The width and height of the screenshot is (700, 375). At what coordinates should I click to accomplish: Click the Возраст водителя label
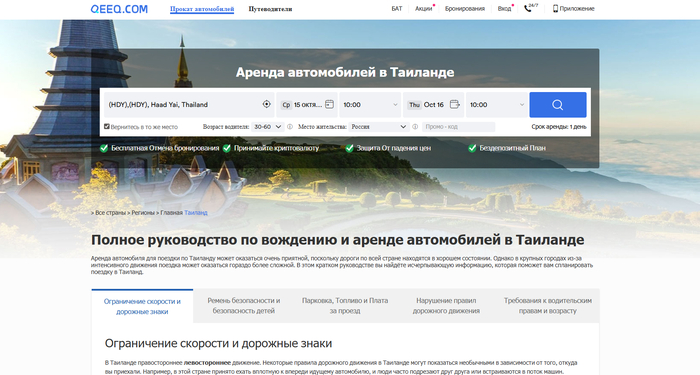coord(226,127)
